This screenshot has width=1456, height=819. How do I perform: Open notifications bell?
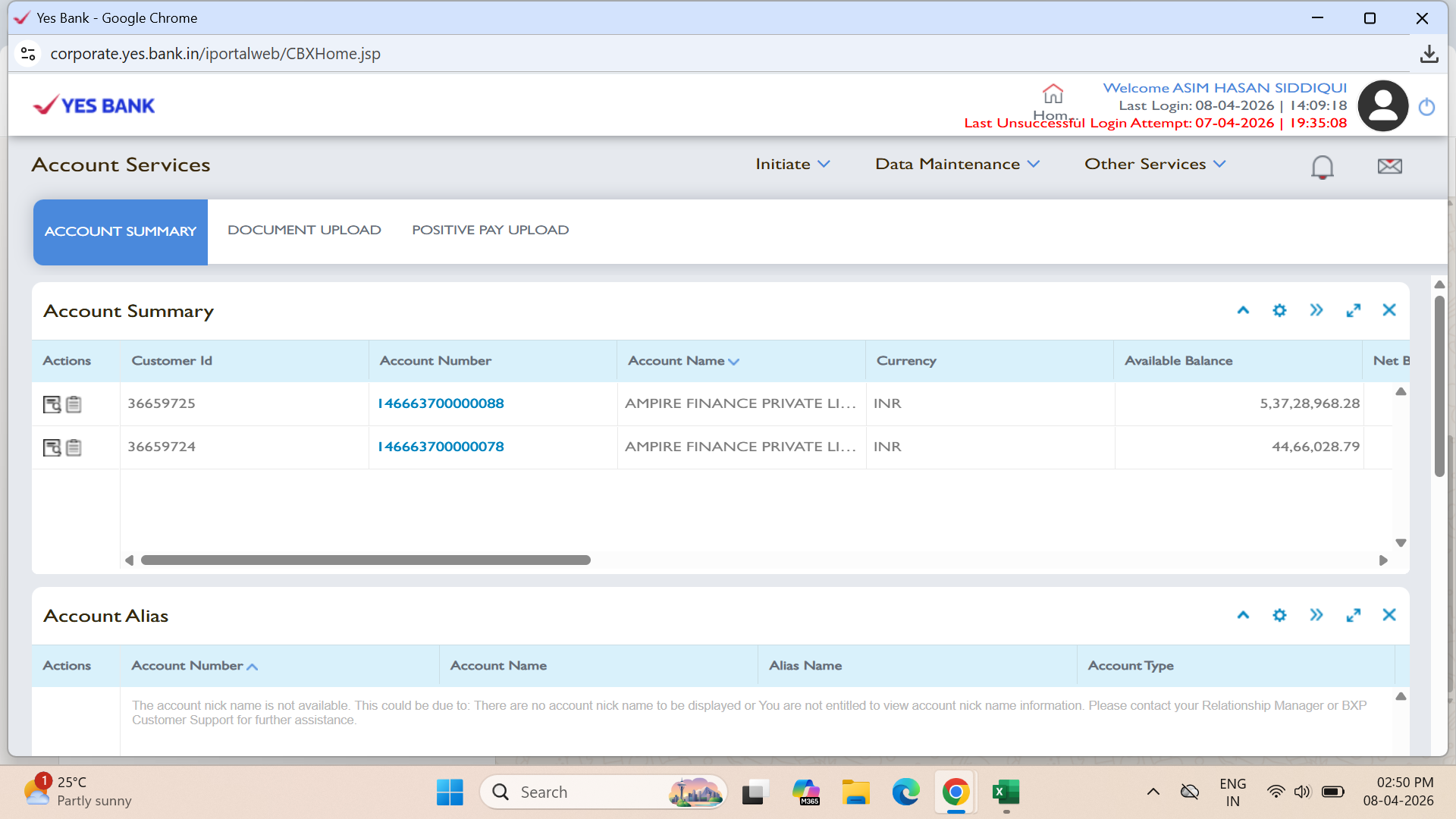(x=1322, y=166)
